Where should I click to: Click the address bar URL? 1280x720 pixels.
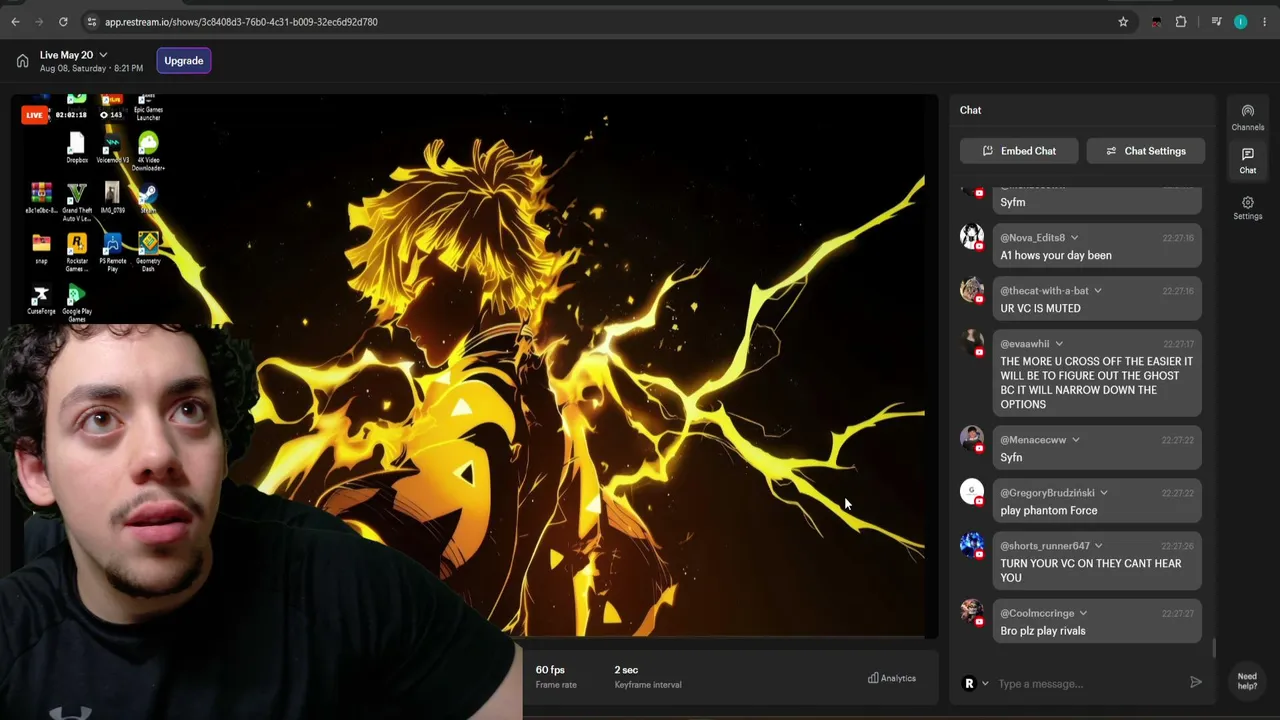(x=241, y=21)
